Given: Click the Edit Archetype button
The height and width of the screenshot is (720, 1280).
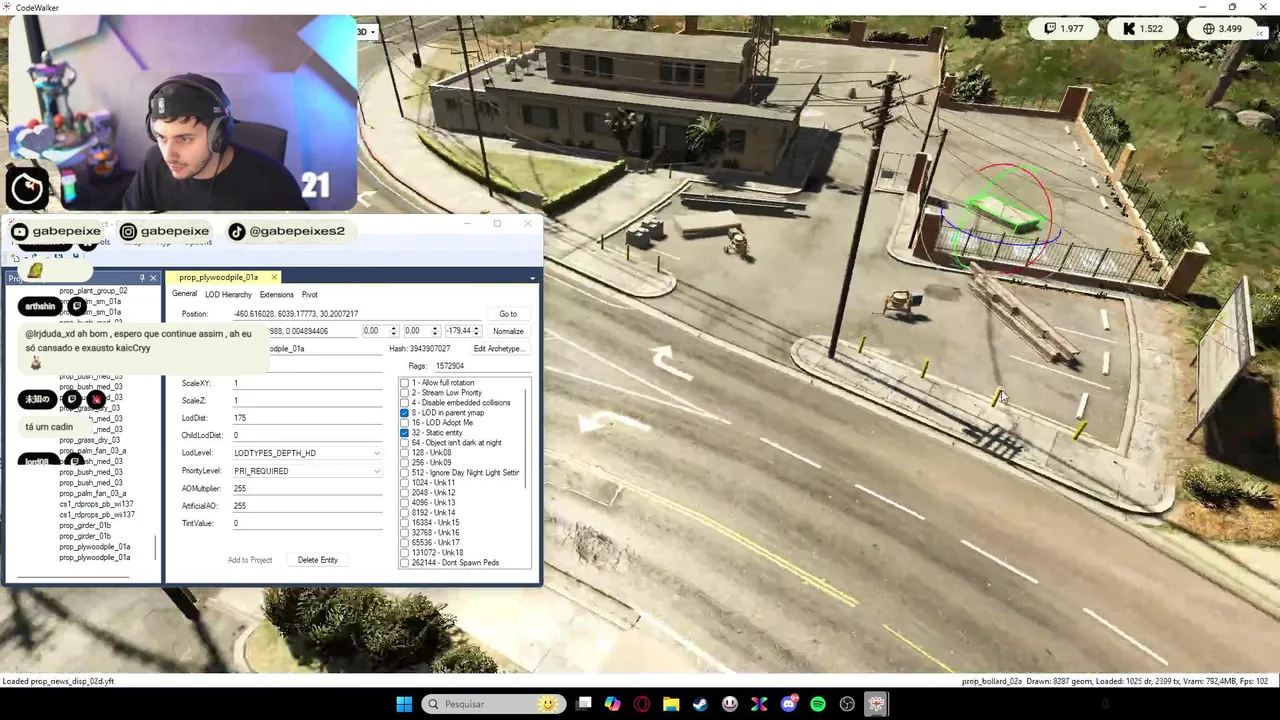Looking at the screenshot, I should (498, 349).
